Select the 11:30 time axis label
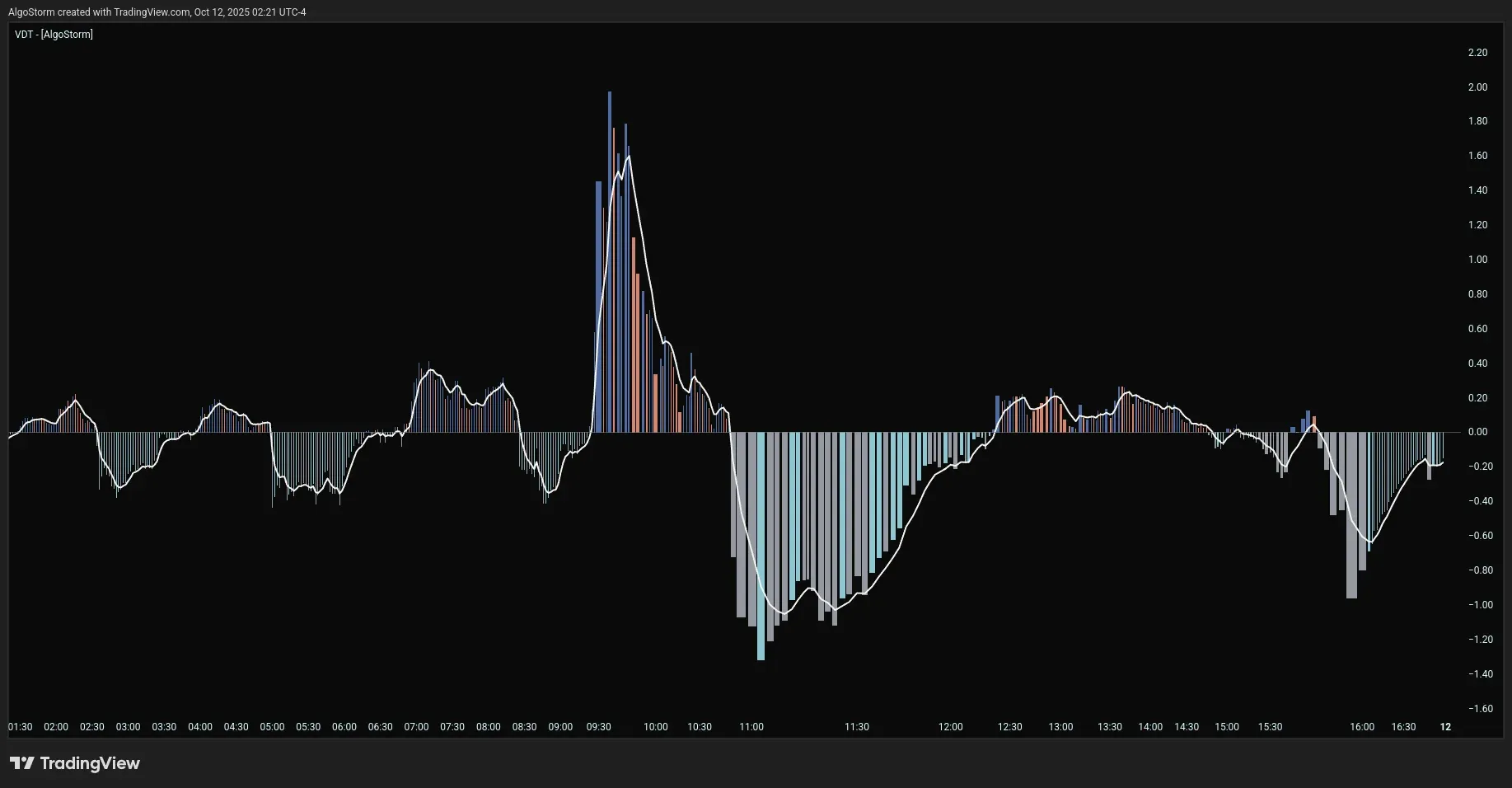The image size is (1512, 788). tap(857, 727)
